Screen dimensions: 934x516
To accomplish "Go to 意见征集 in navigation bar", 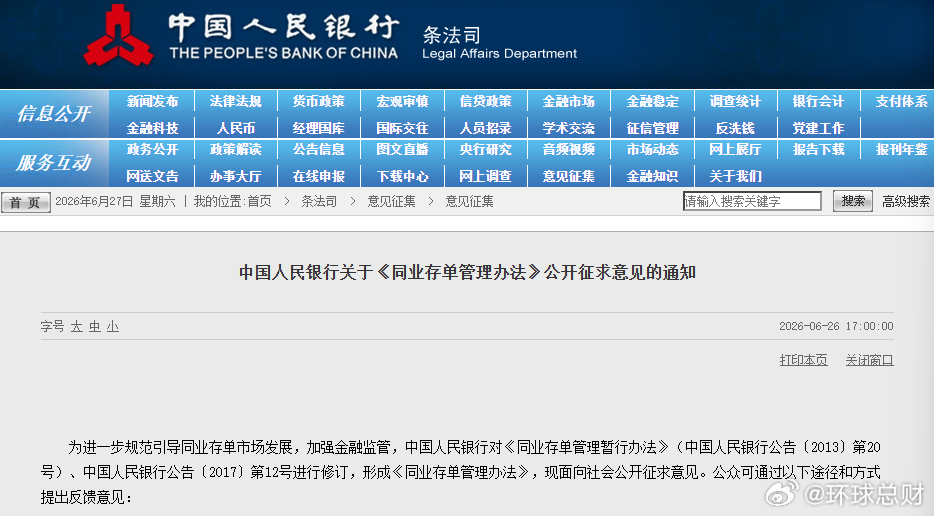I will point(569,176).
